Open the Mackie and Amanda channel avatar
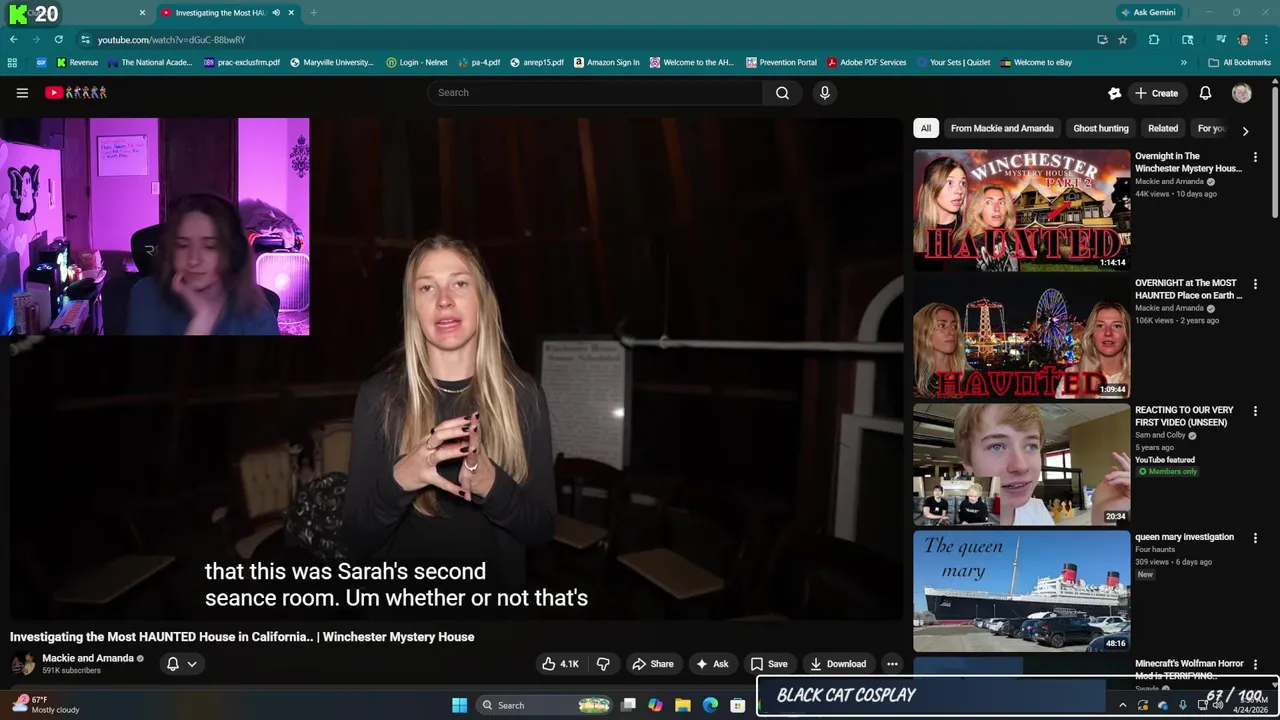The image size is (1280, 720). (23, 664)
